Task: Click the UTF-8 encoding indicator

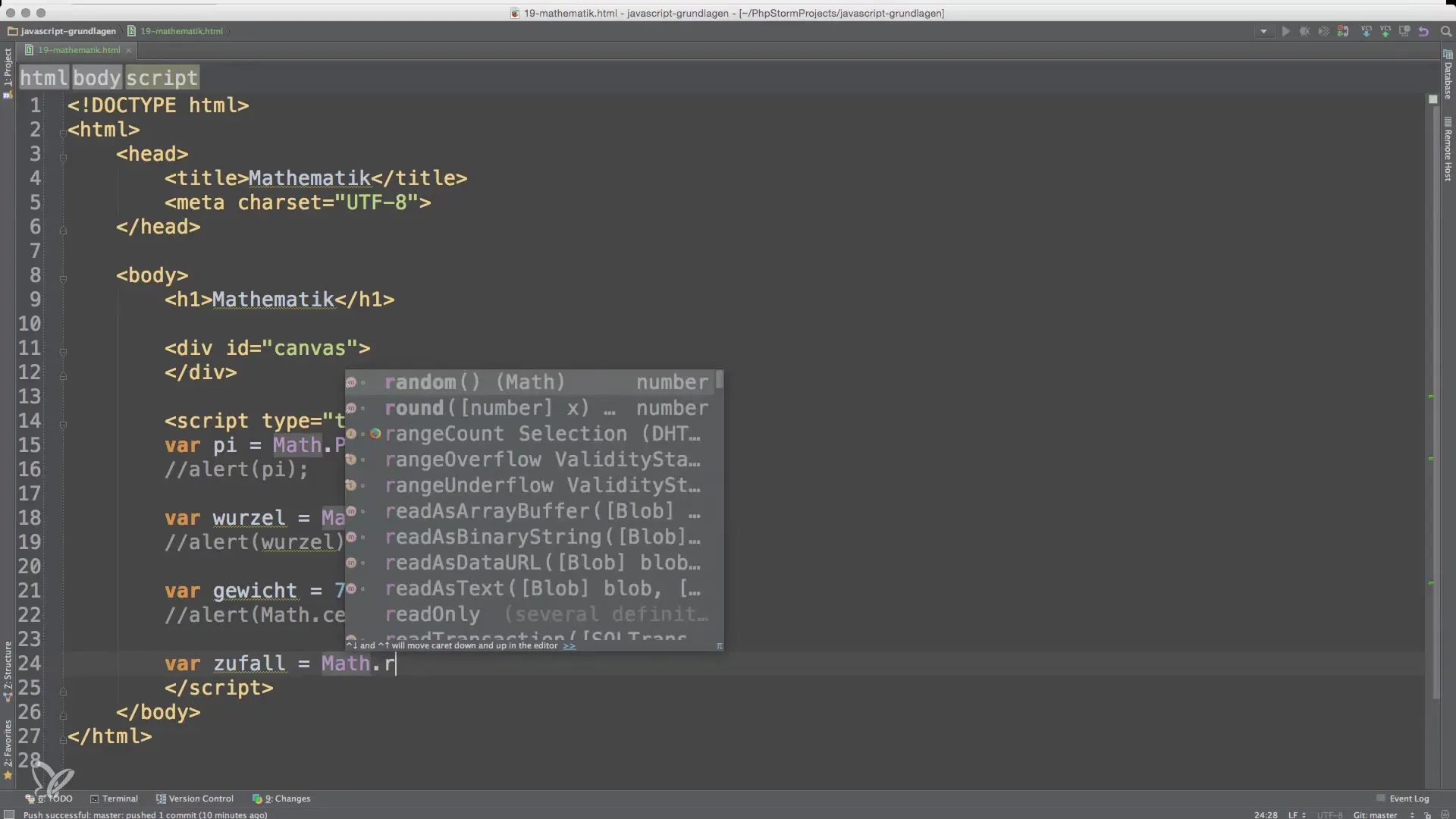Action: pyautogui.click(x=1329, y=814)
